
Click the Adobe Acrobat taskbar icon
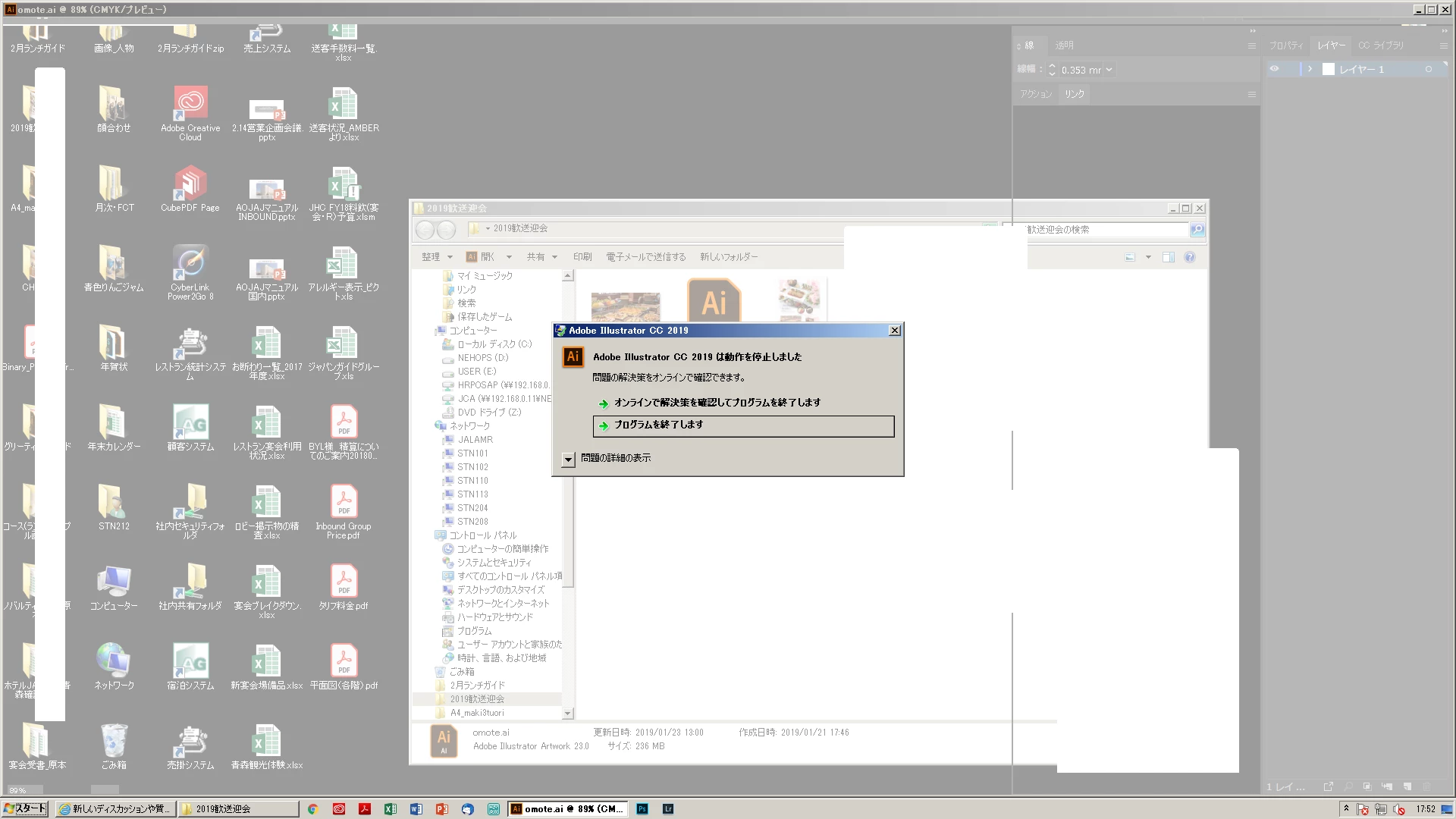365,809
